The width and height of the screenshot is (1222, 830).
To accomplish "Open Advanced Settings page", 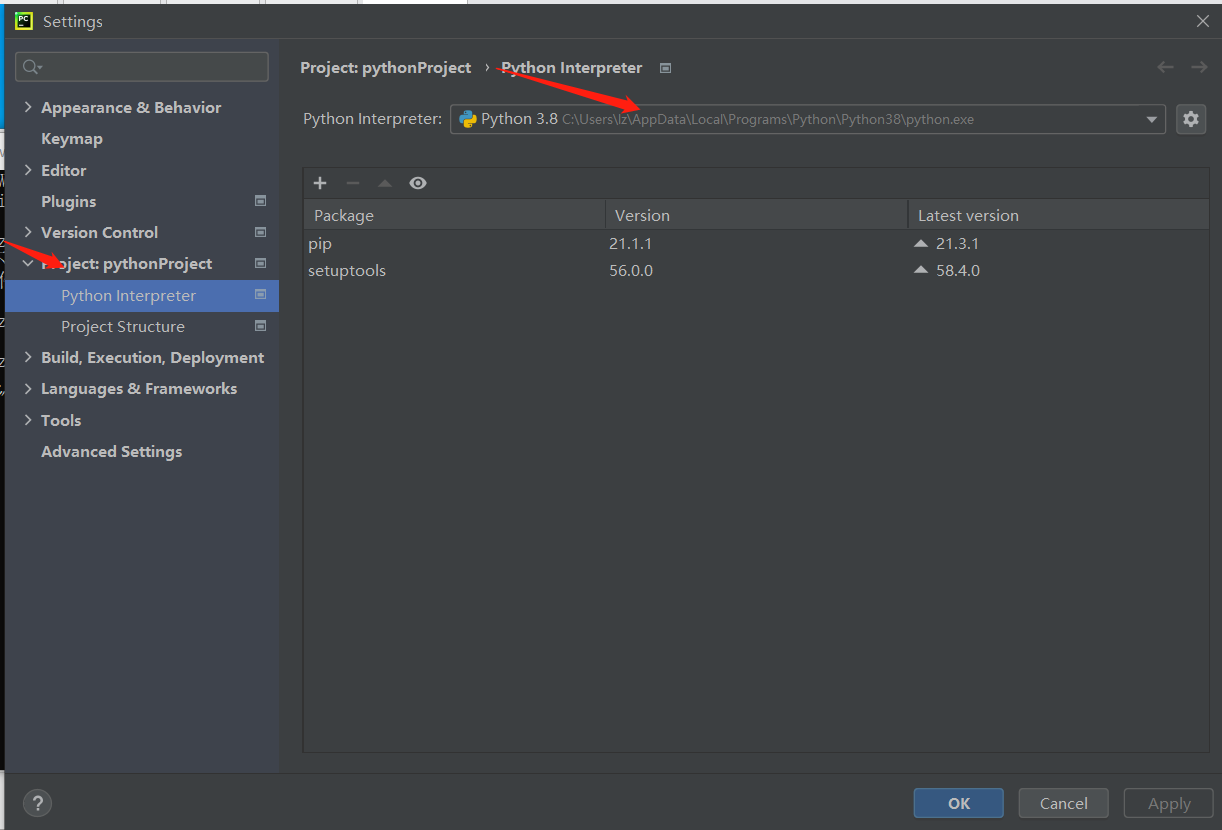I will click(x=112, y=451).
